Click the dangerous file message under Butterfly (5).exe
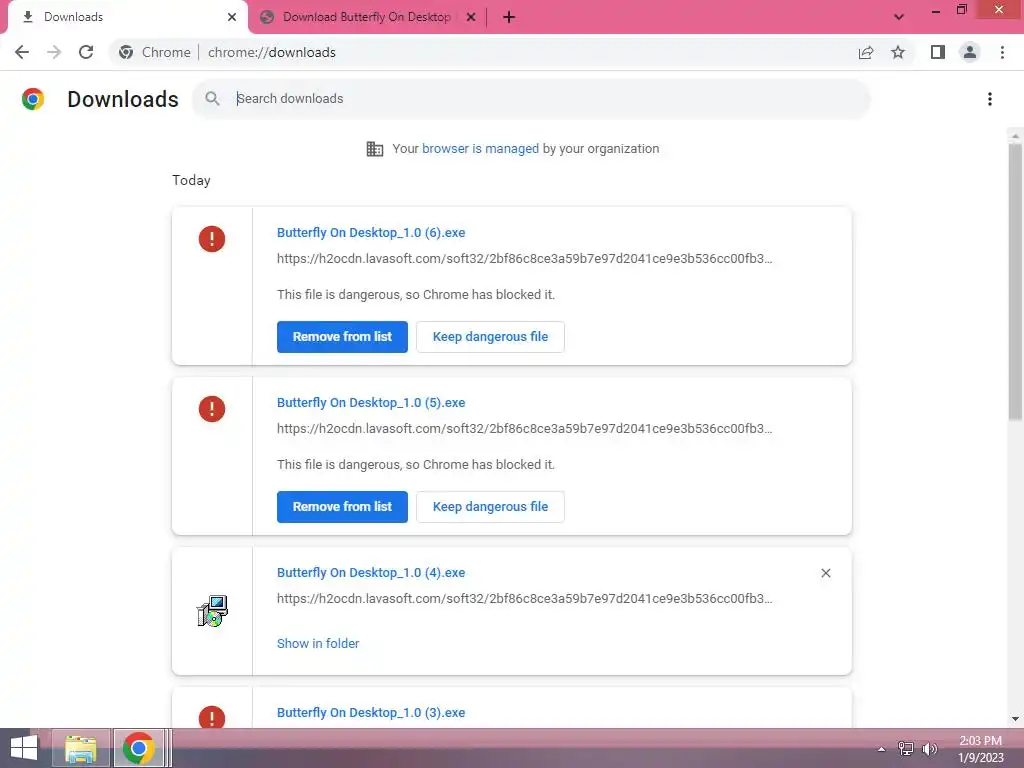1024x768 pixels. 416,464
